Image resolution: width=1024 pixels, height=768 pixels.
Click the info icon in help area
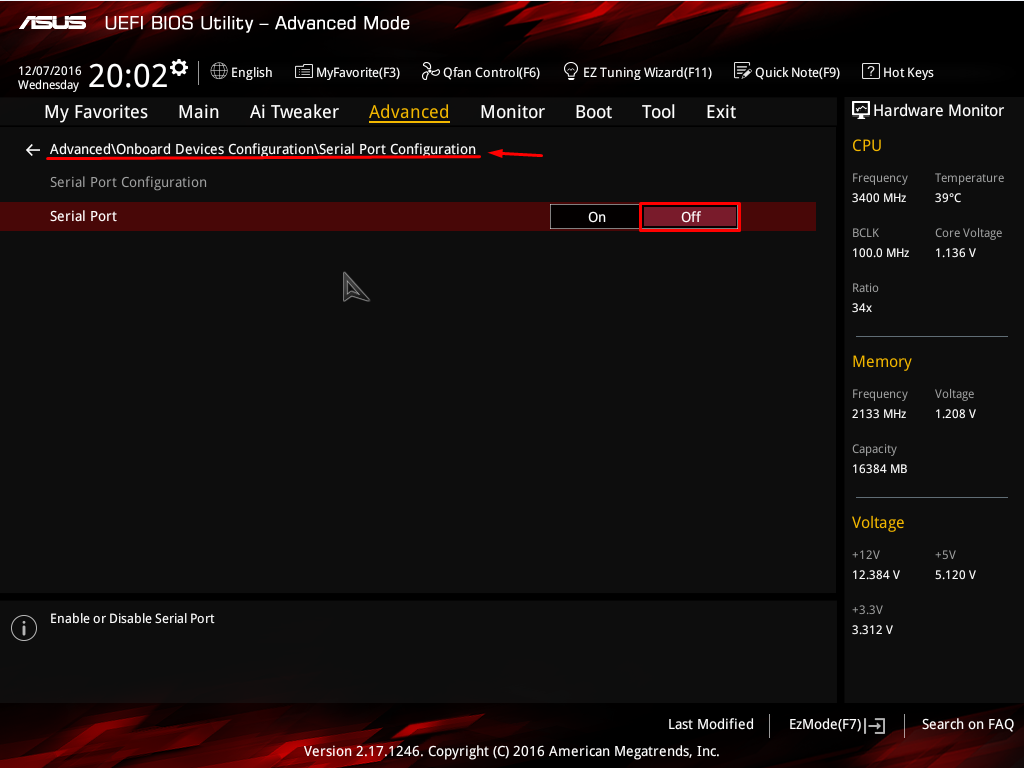click(24, 628)
